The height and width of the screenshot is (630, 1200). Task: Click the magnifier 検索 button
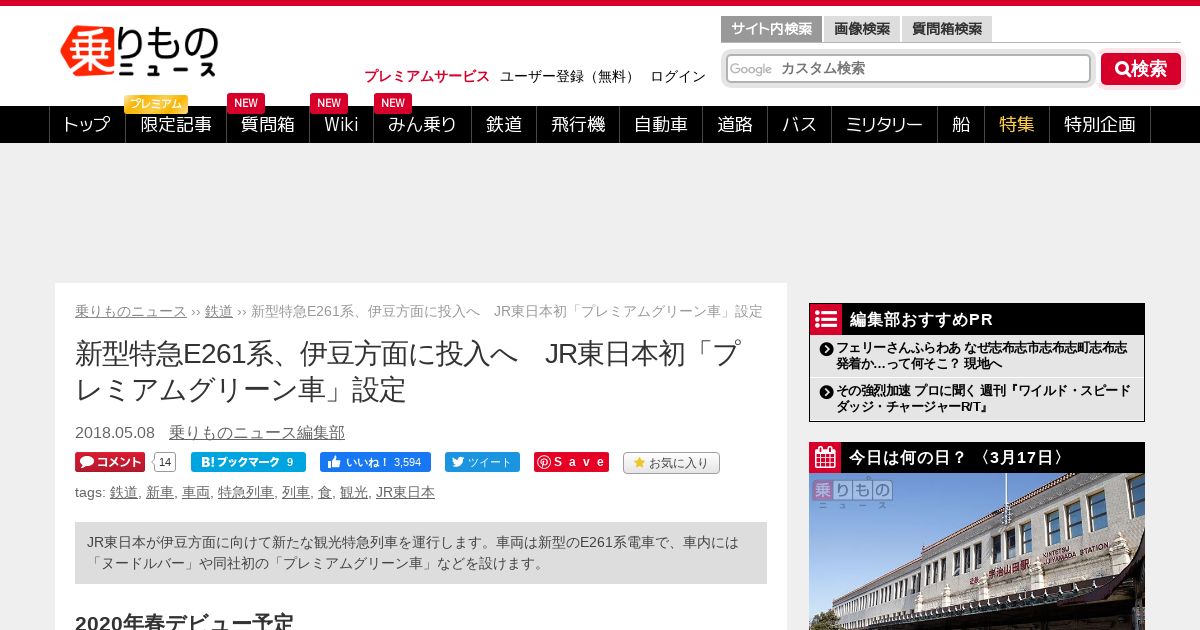click(x=1141, y=69)
